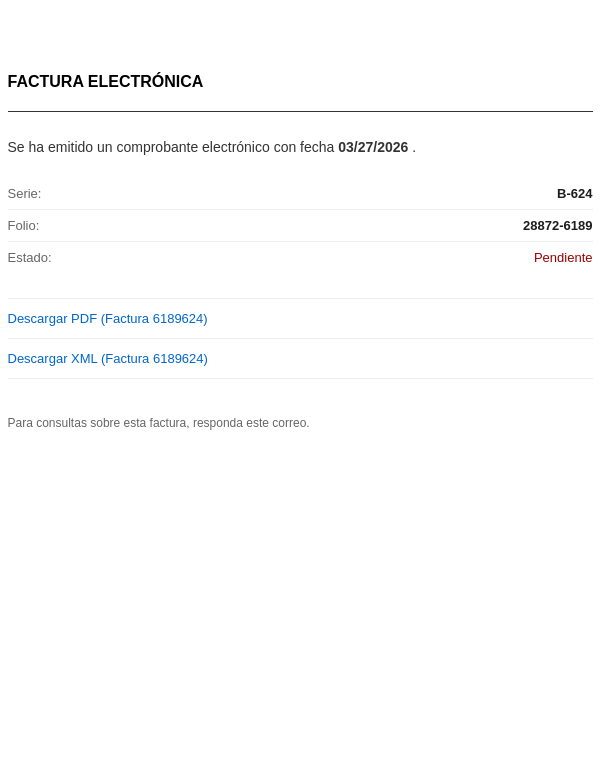
Task: Click 'Factura 6189624' inside the PDF link
Action: [154, 319]
